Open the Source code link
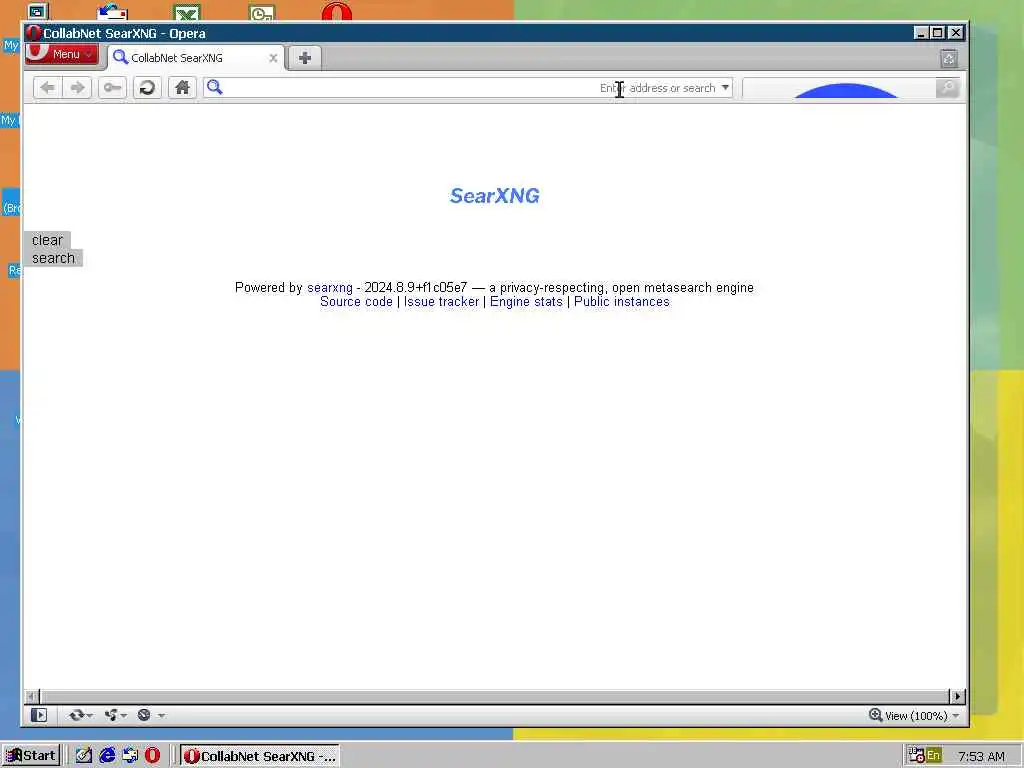Screen dimensions: 1024x768 coord(356,302)
